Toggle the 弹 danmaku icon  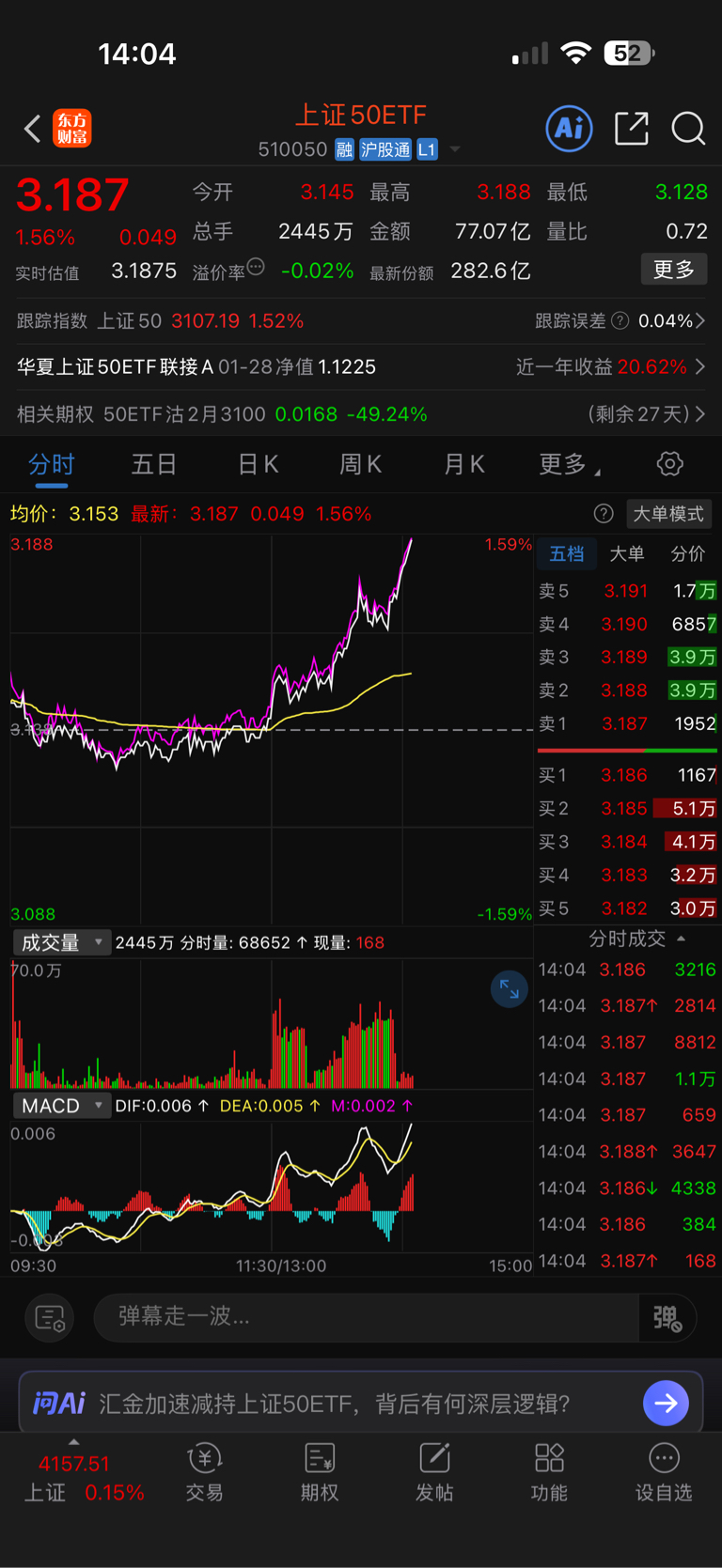tap(667, 1318)
